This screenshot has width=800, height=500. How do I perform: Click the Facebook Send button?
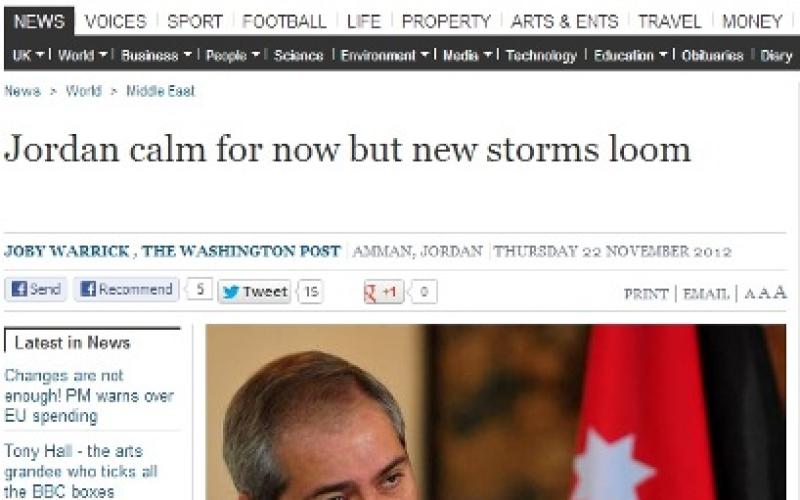pyautogui.click(x=35, y=289)
